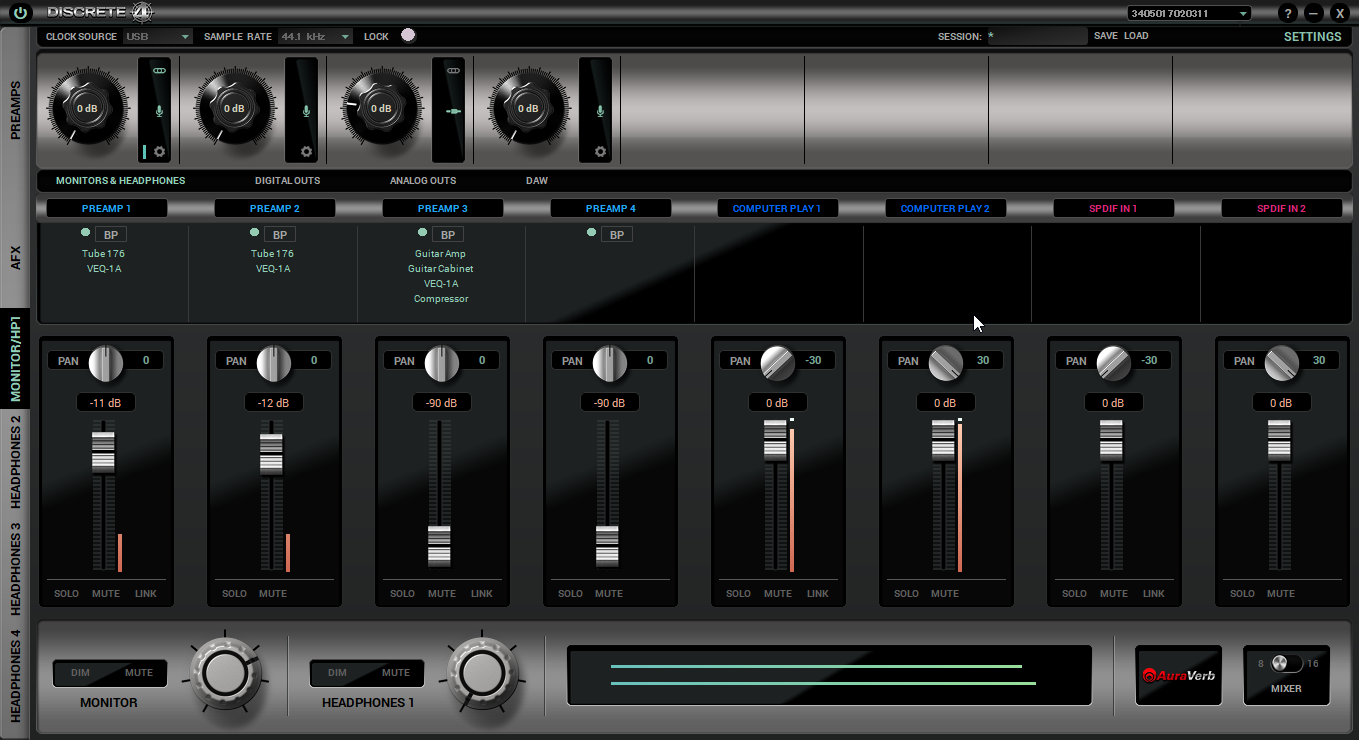
Task: Click the clock lock indicator light
Action: tap(407, 35)
